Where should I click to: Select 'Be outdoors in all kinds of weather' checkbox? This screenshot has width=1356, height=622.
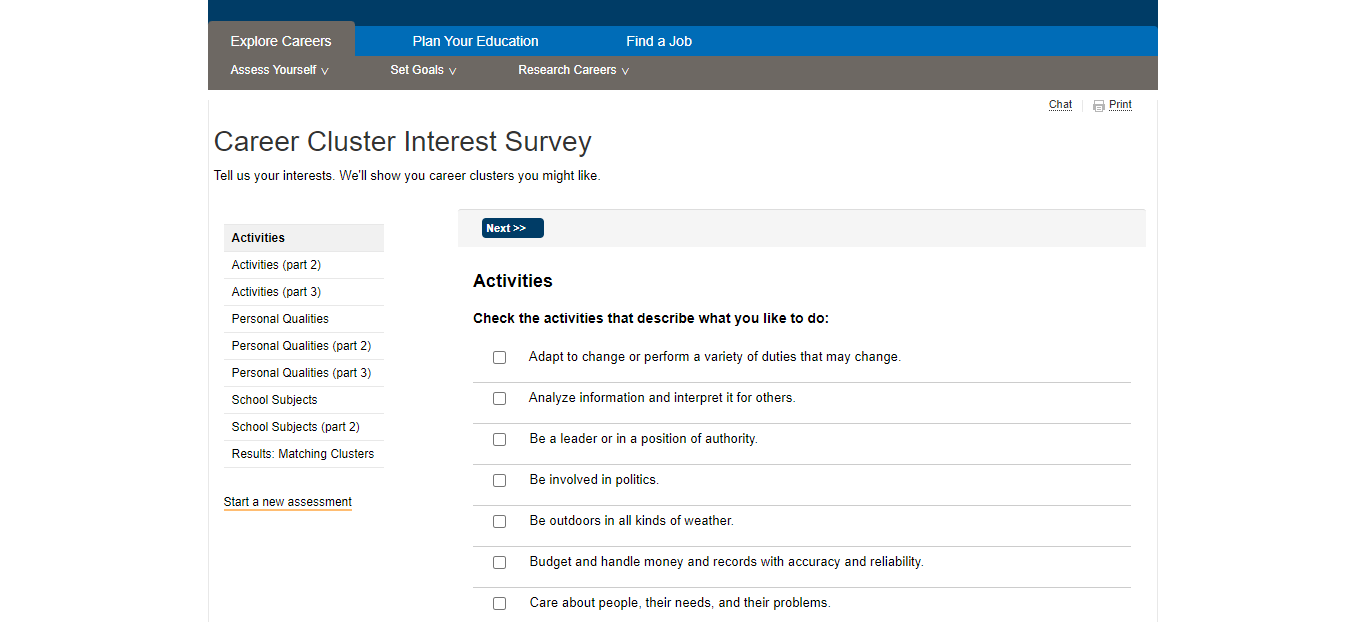point(500,521)
